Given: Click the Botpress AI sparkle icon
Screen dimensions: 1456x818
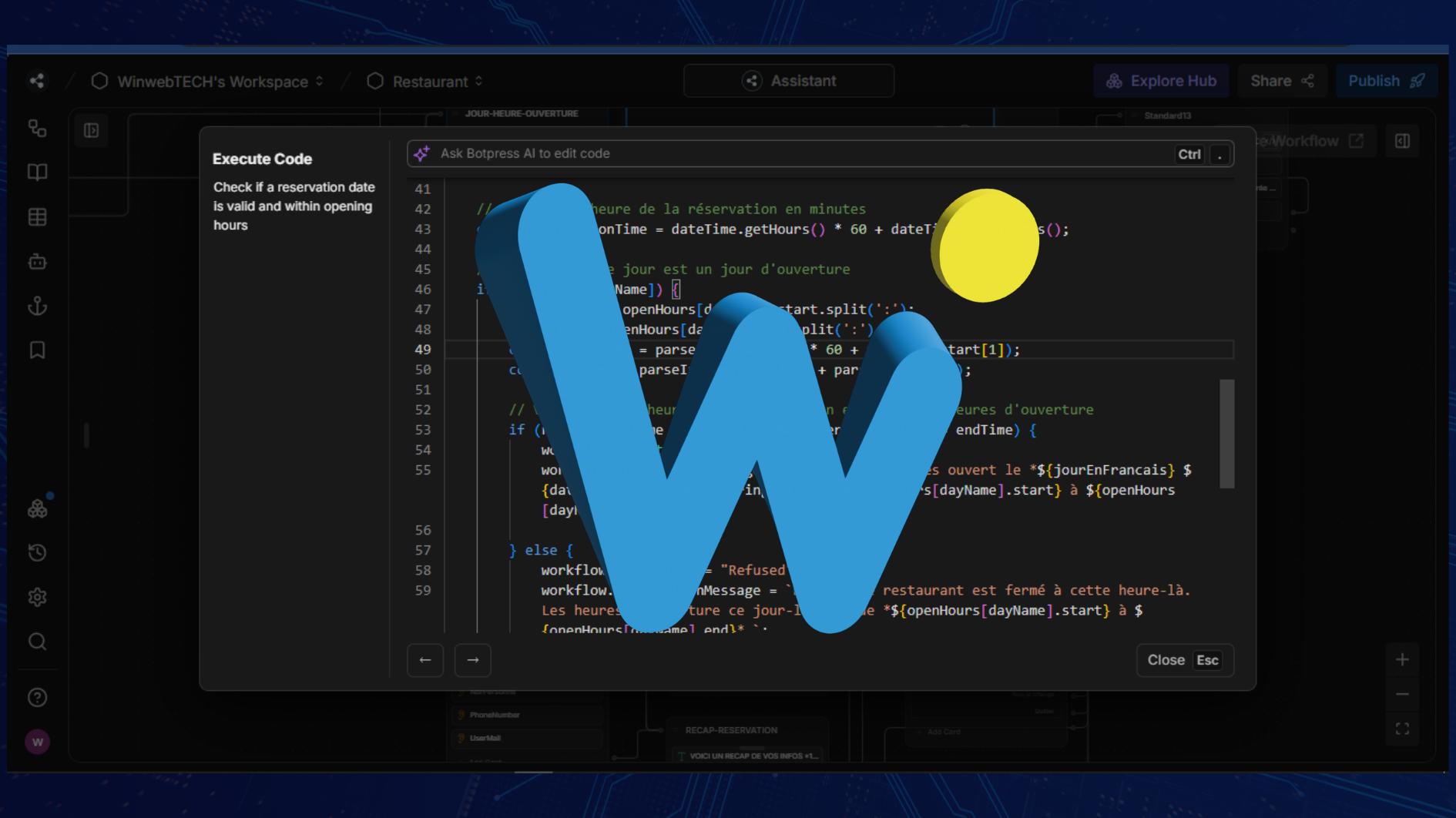Looking at the screenshot, I should click(x=421, y=154).
